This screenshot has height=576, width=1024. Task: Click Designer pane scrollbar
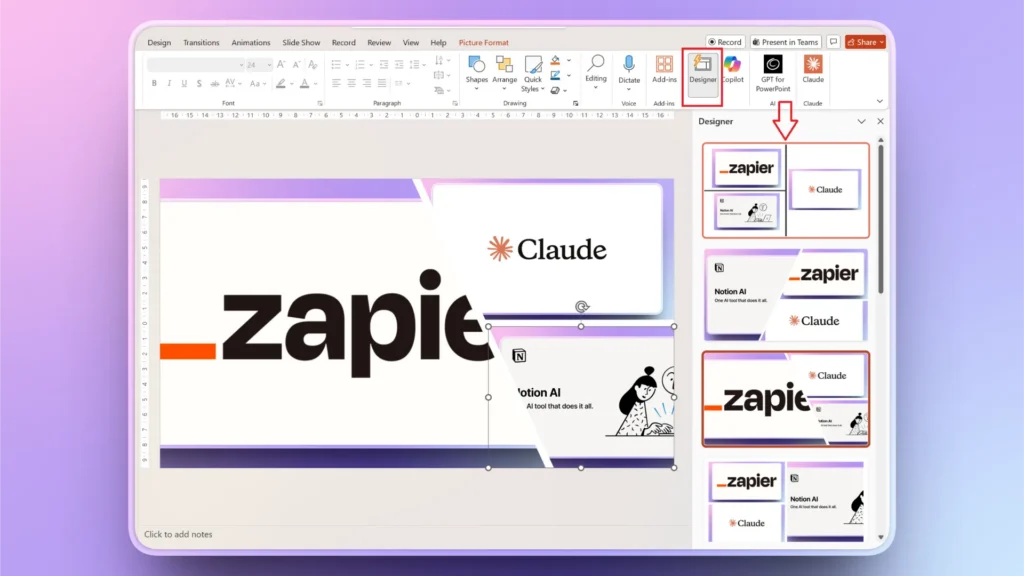point(880,219)
